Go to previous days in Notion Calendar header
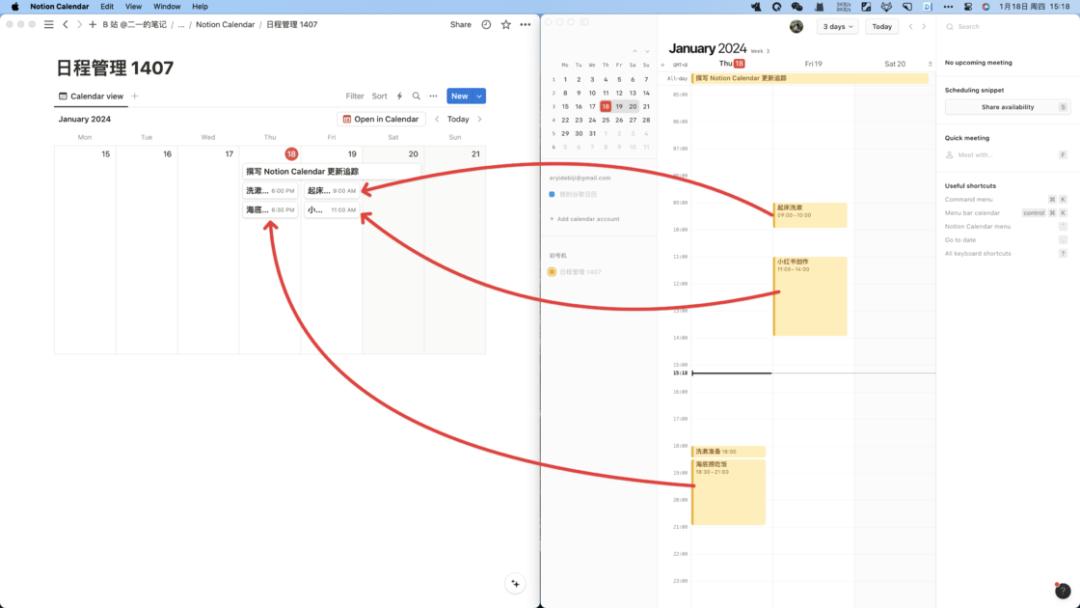Viewport: 1080px width, 608px height. pos(911,27)
